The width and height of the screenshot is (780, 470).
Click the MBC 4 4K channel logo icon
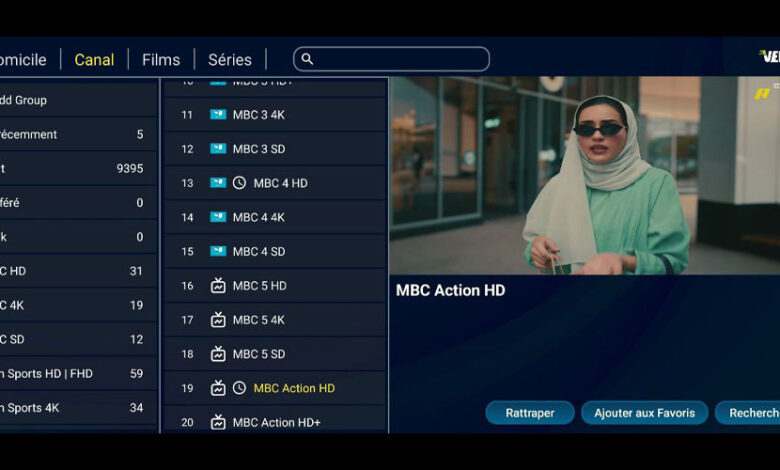click(x=218, y=217)
